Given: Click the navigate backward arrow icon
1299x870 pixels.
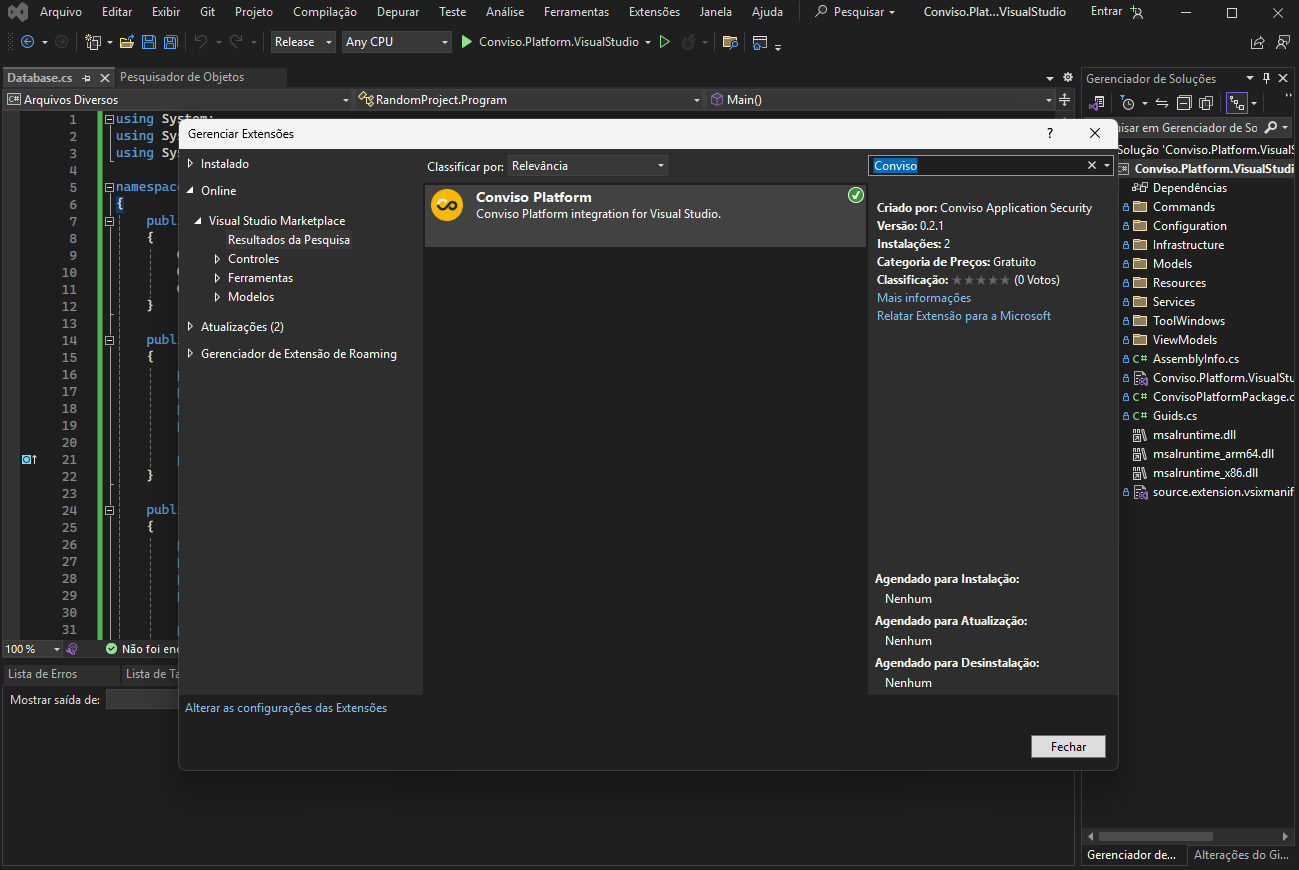Looking at the screenshot, I should (27, 42).
